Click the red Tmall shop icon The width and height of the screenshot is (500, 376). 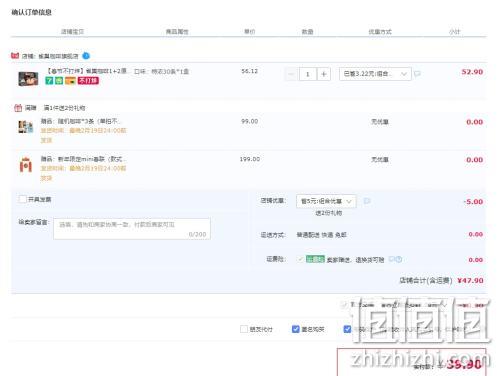pos(15,56)
